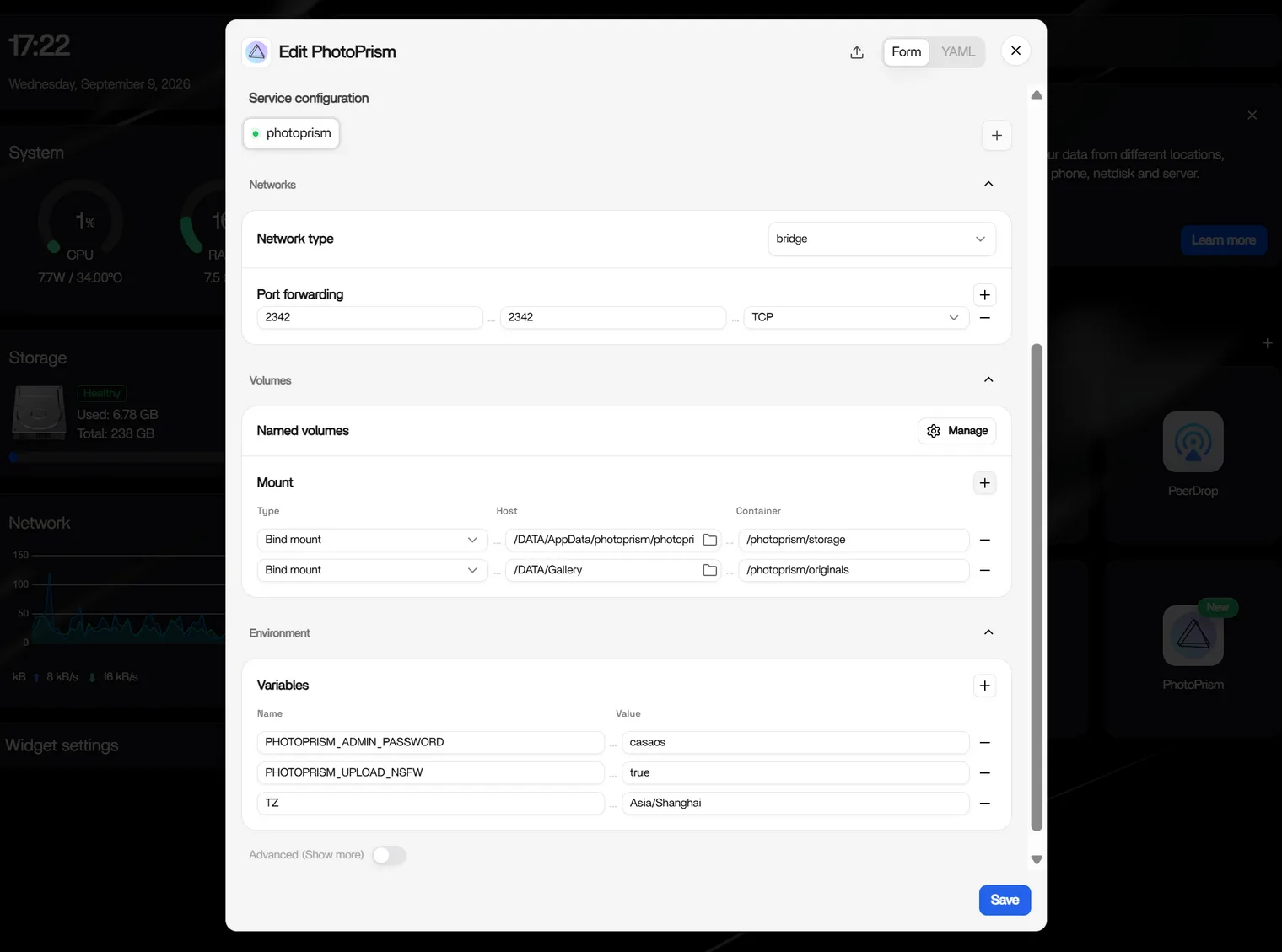
Task: Open Manage named volumes
Action: click(x=957, y=431)
